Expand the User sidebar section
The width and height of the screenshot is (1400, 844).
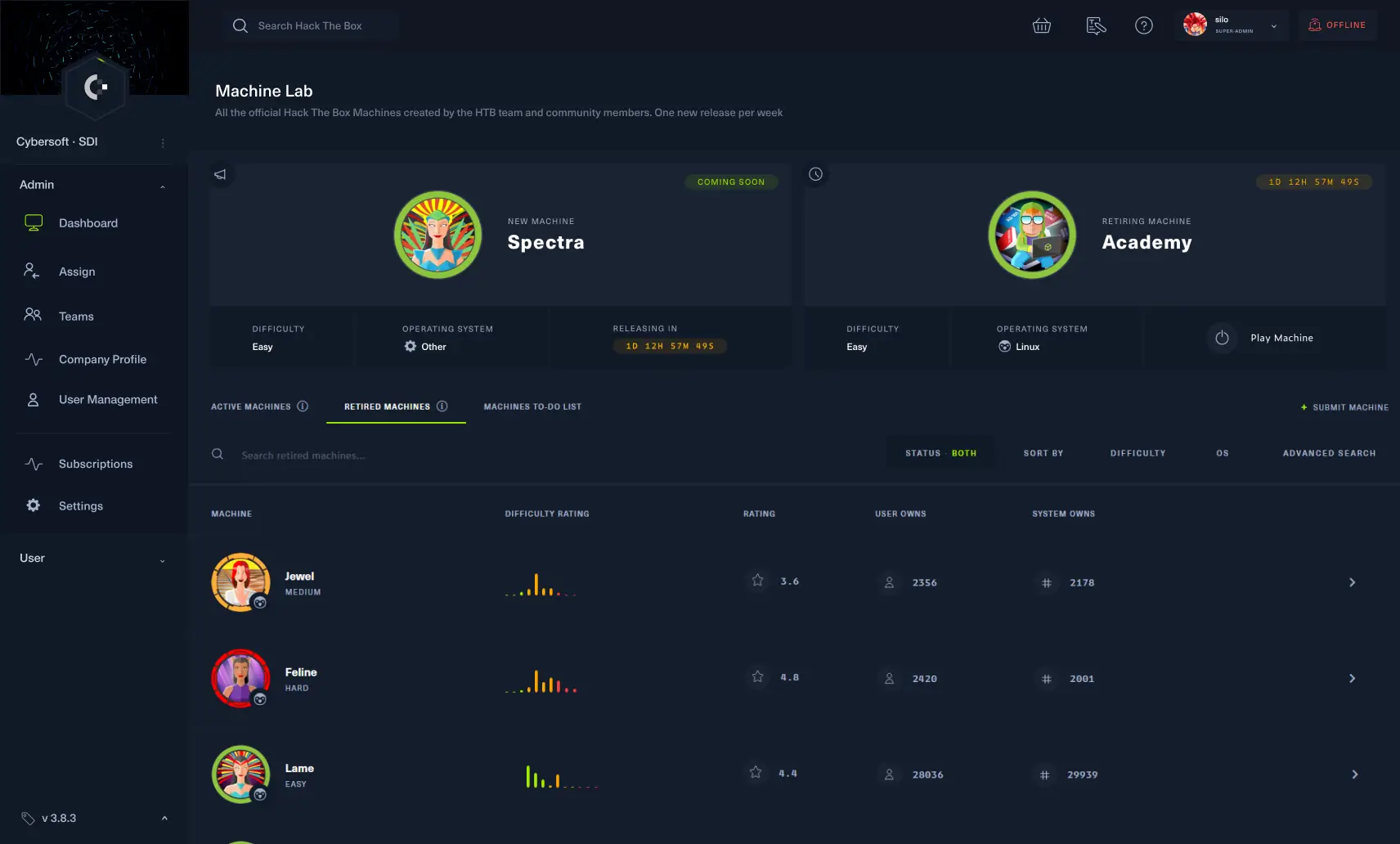(x=162, y=559)
